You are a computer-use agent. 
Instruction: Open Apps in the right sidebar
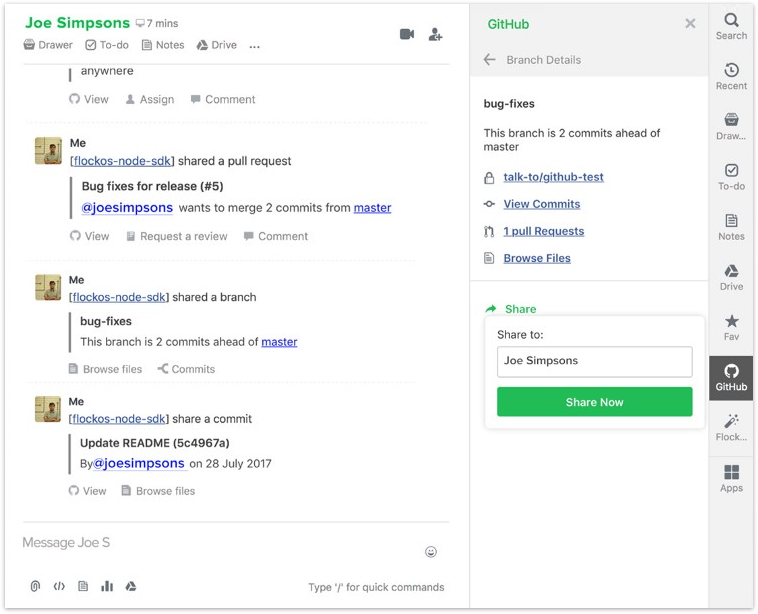point(731,479)
